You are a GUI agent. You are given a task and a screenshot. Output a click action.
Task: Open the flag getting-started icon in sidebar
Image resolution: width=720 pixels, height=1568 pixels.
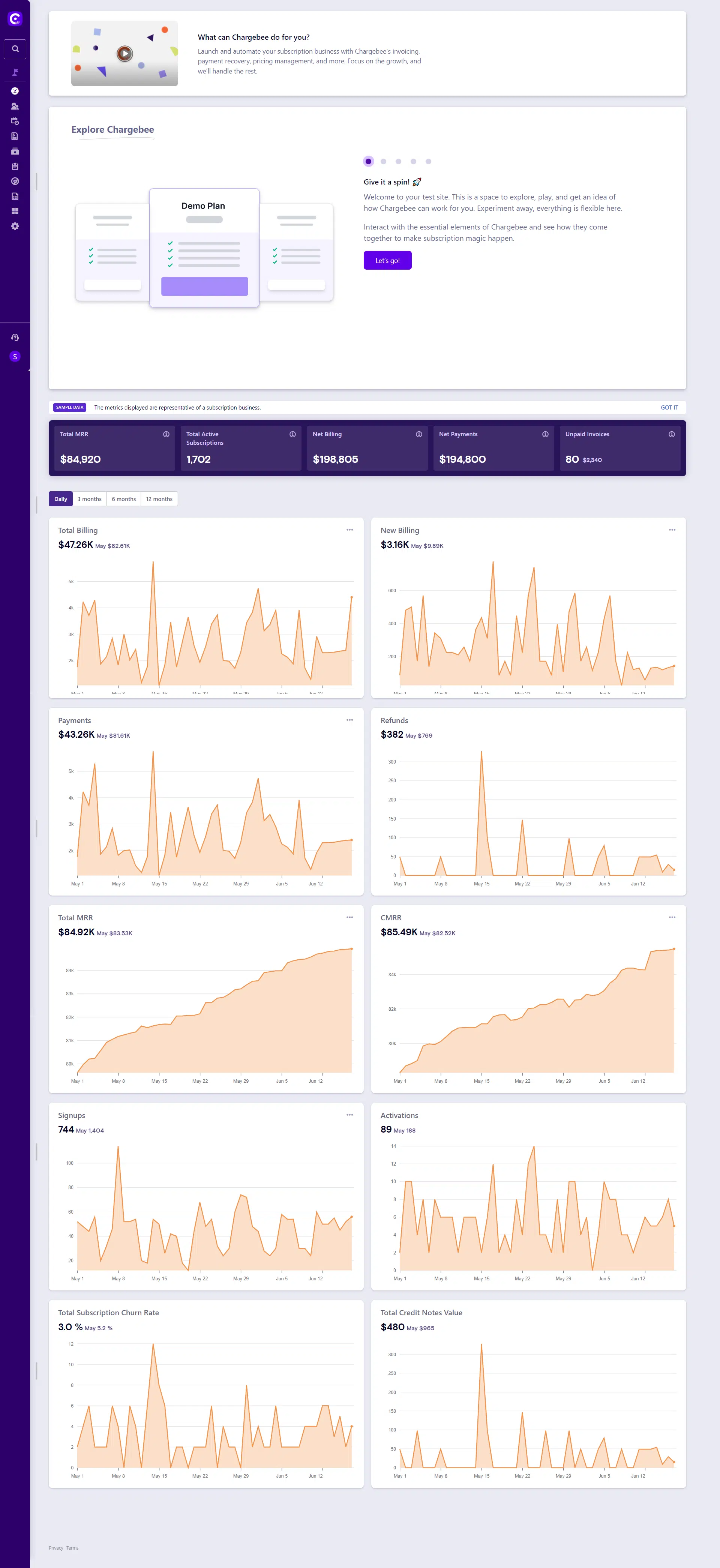tap(15, 72)
